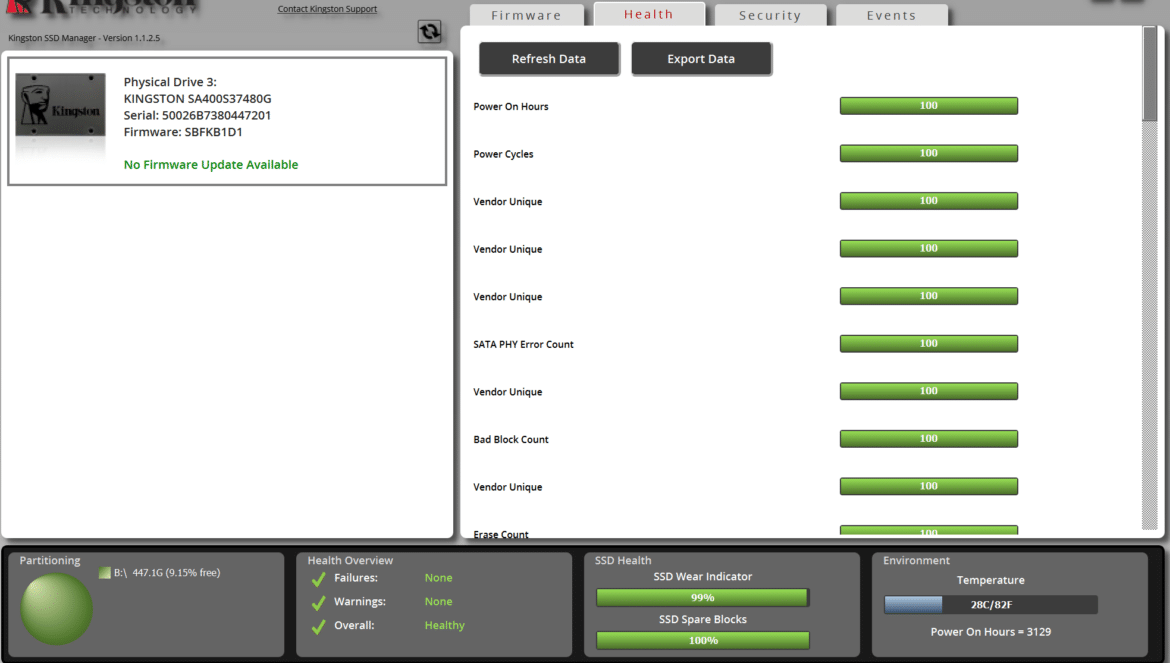Click the Overall green checkmark
1170x663 pixels.
point(319,626)
